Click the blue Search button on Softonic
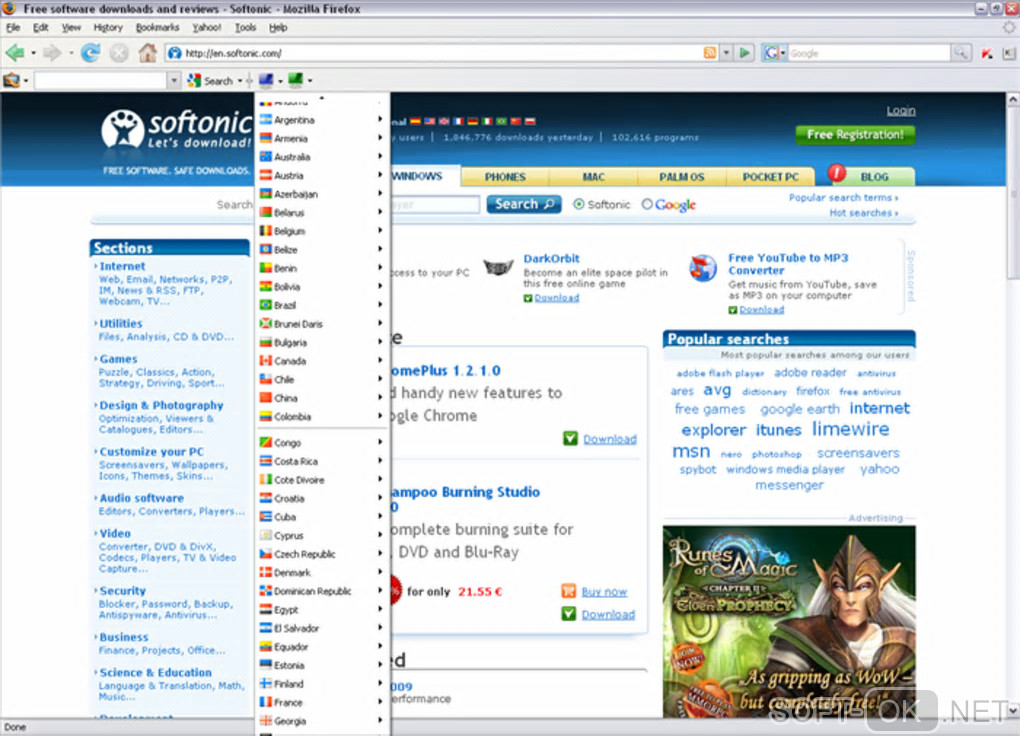Screen dimensions: 1020x736 (524, 204)
